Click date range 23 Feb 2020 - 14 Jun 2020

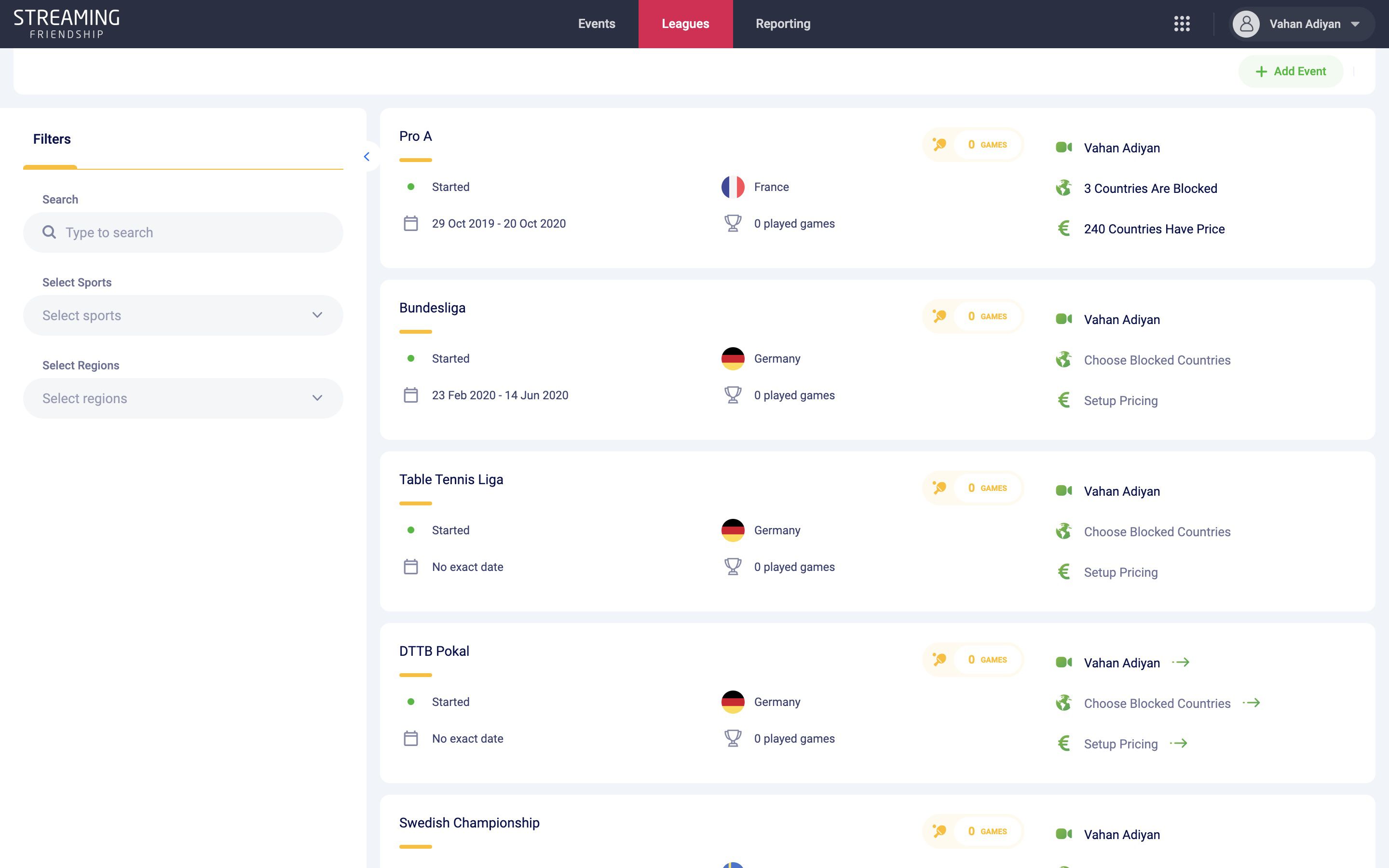pos(500,395)
